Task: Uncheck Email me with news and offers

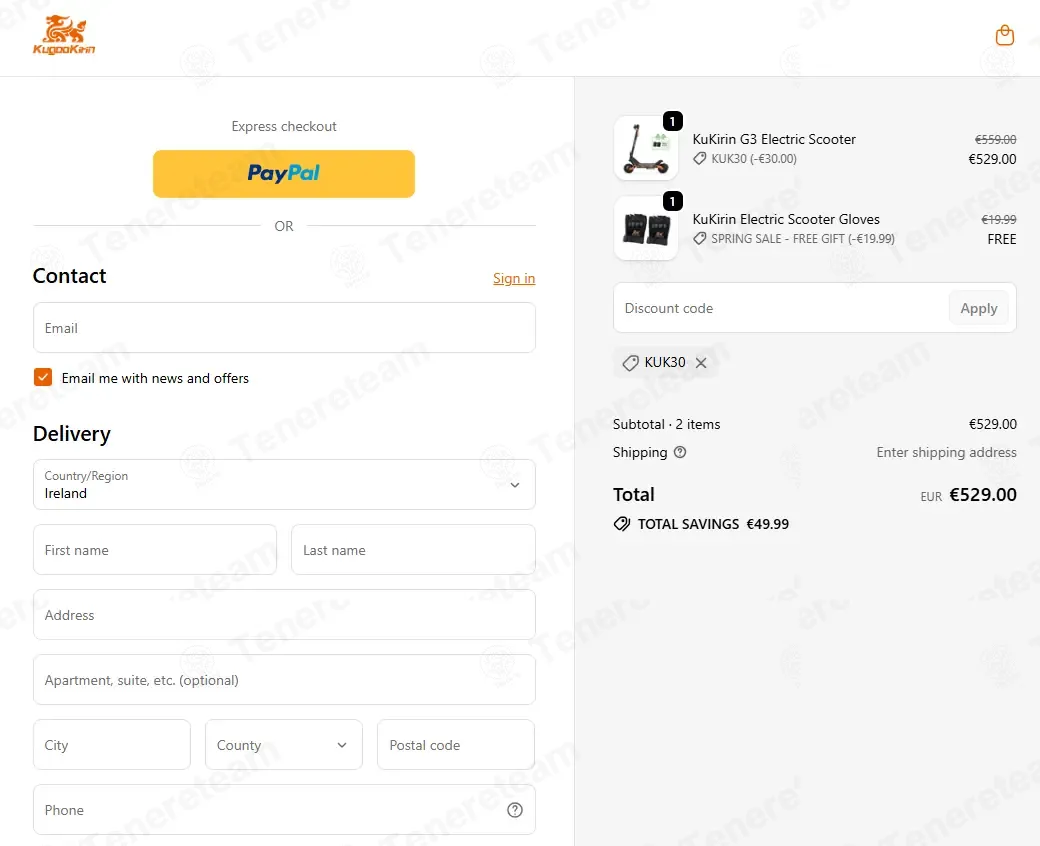Action: (43, 377)
